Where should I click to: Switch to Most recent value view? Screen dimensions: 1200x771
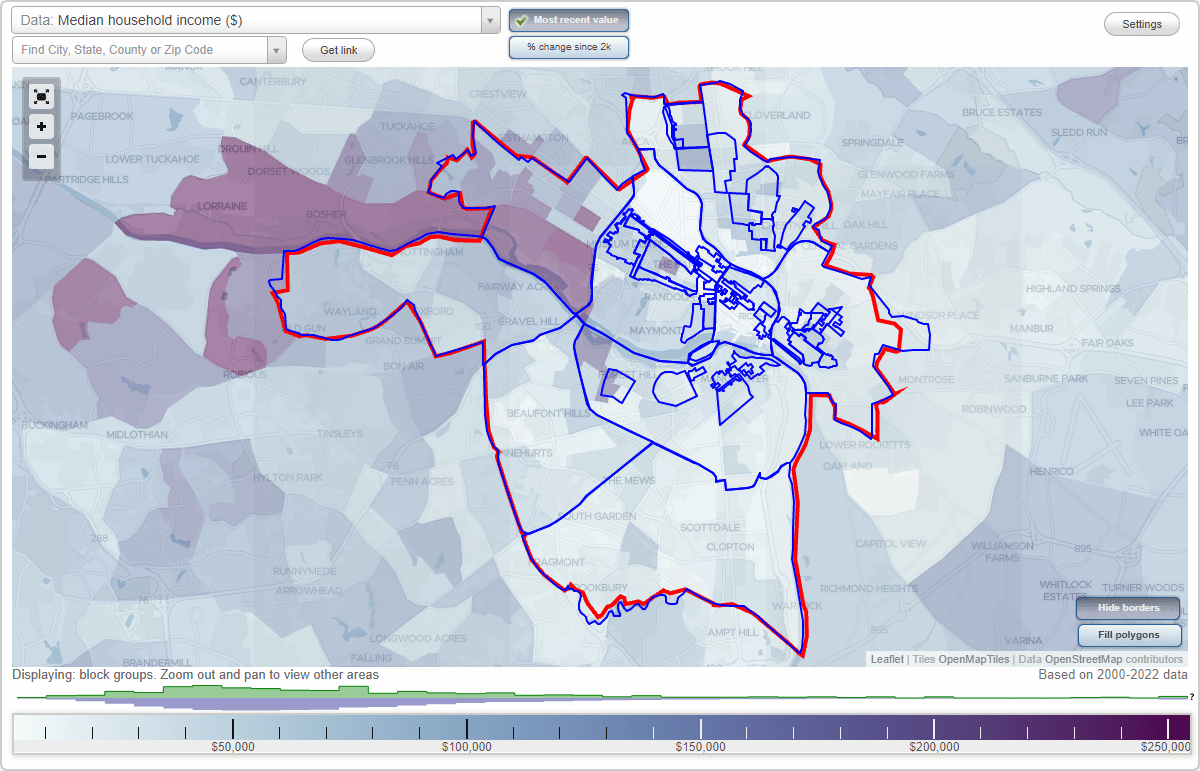pyautogui.click(x=568, y=19)
